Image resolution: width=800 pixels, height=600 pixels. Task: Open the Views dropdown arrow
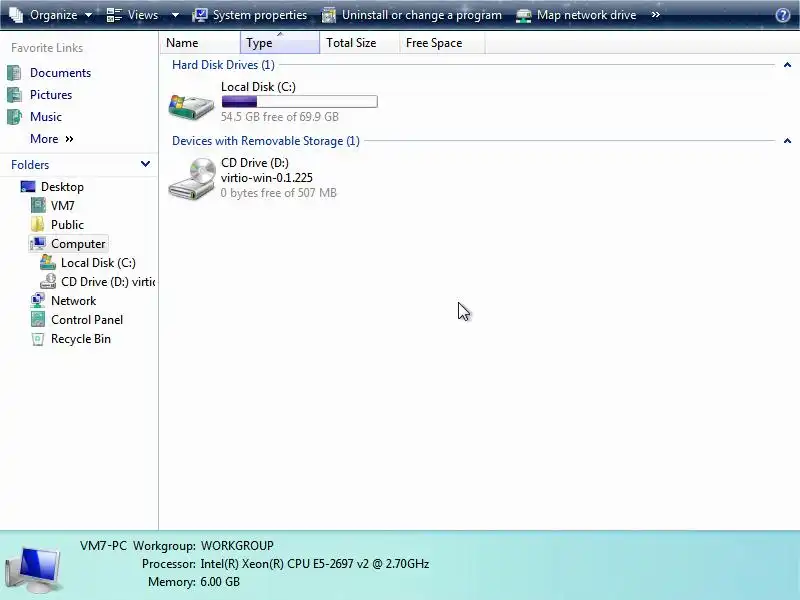pyautogui.click(x=175, y=15)
